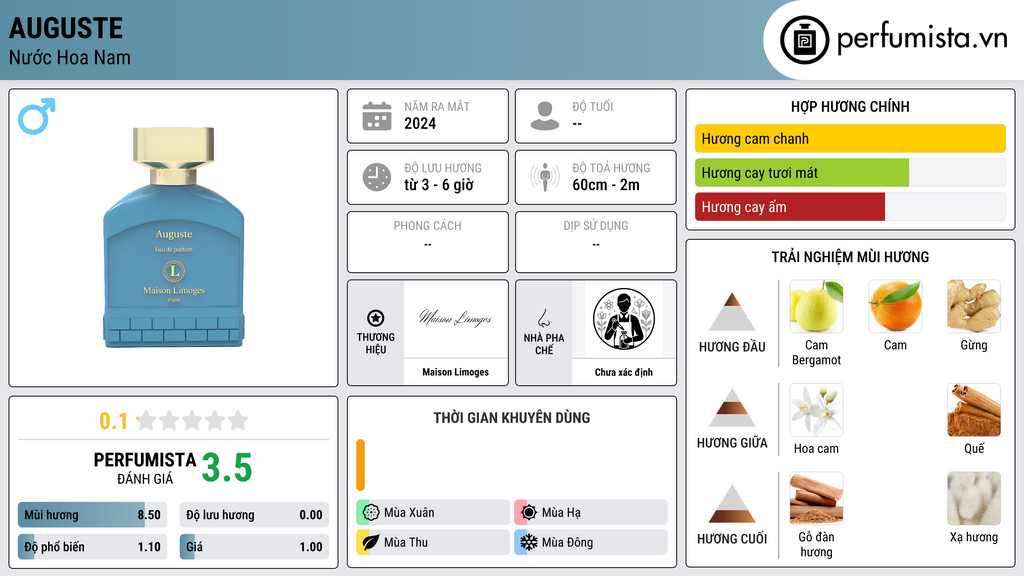
Task: Click the person silhouette age icon
Action: pos(545,116)
